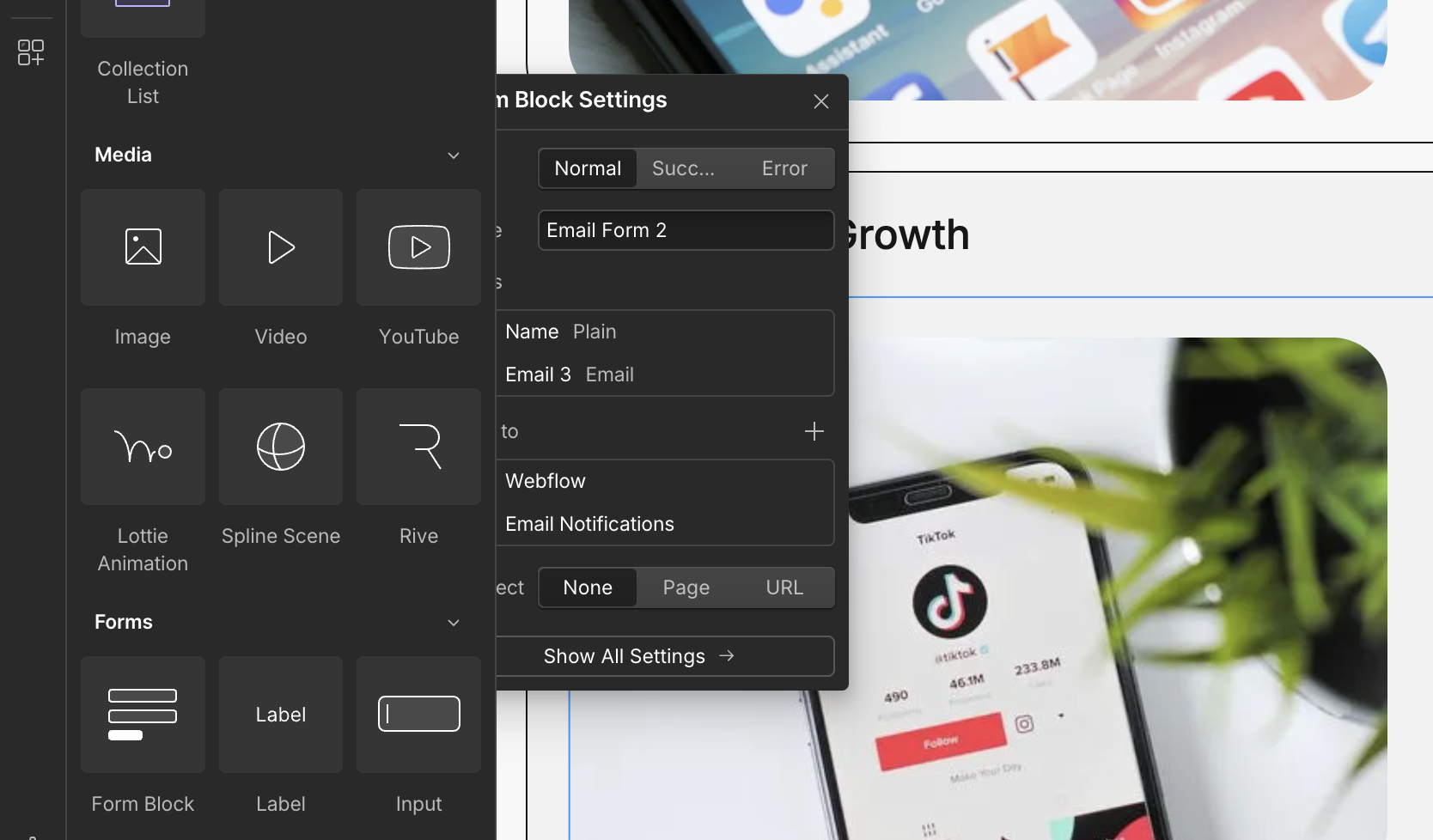Add a YouTube embed element

(419, 247)
